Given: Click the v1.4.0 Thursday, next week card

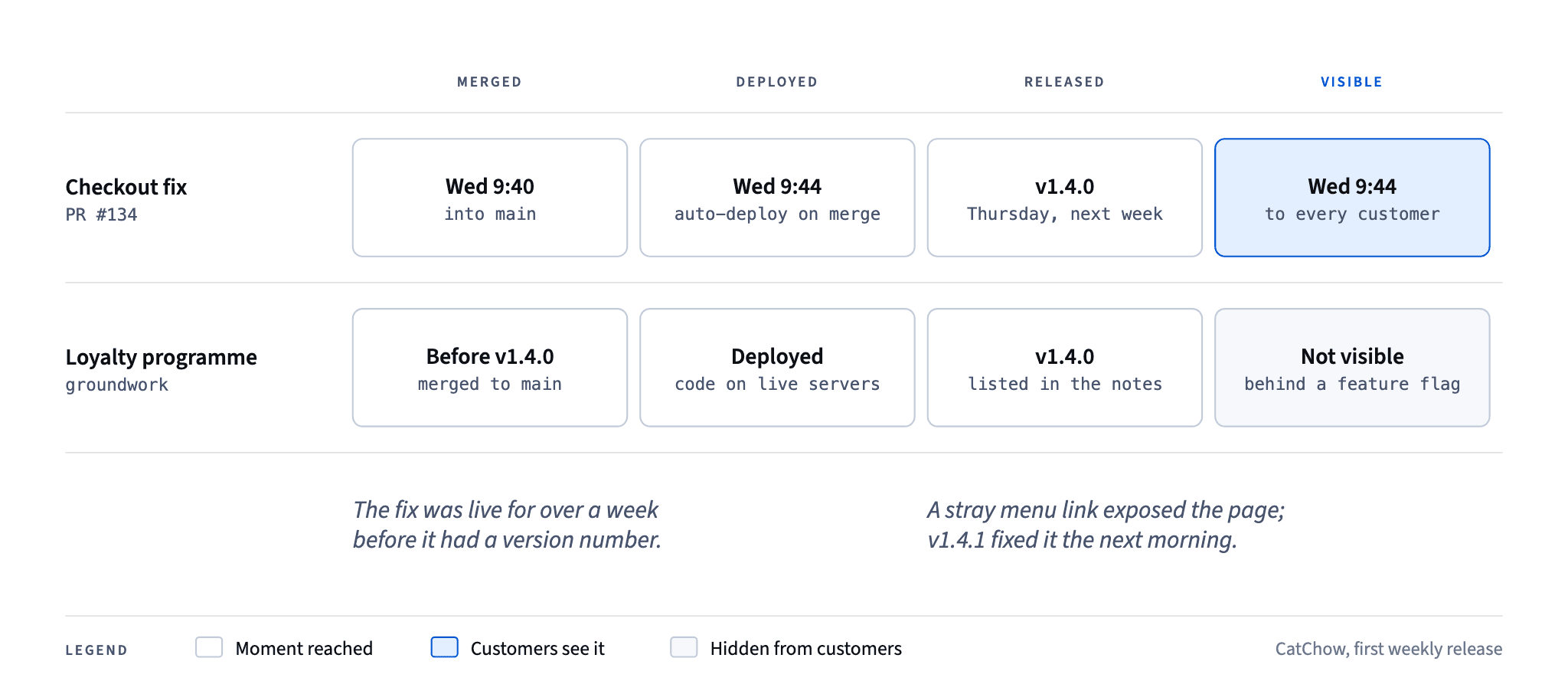Looking at the screenshot, I should pyautogui.click(x=1065, y=198).
